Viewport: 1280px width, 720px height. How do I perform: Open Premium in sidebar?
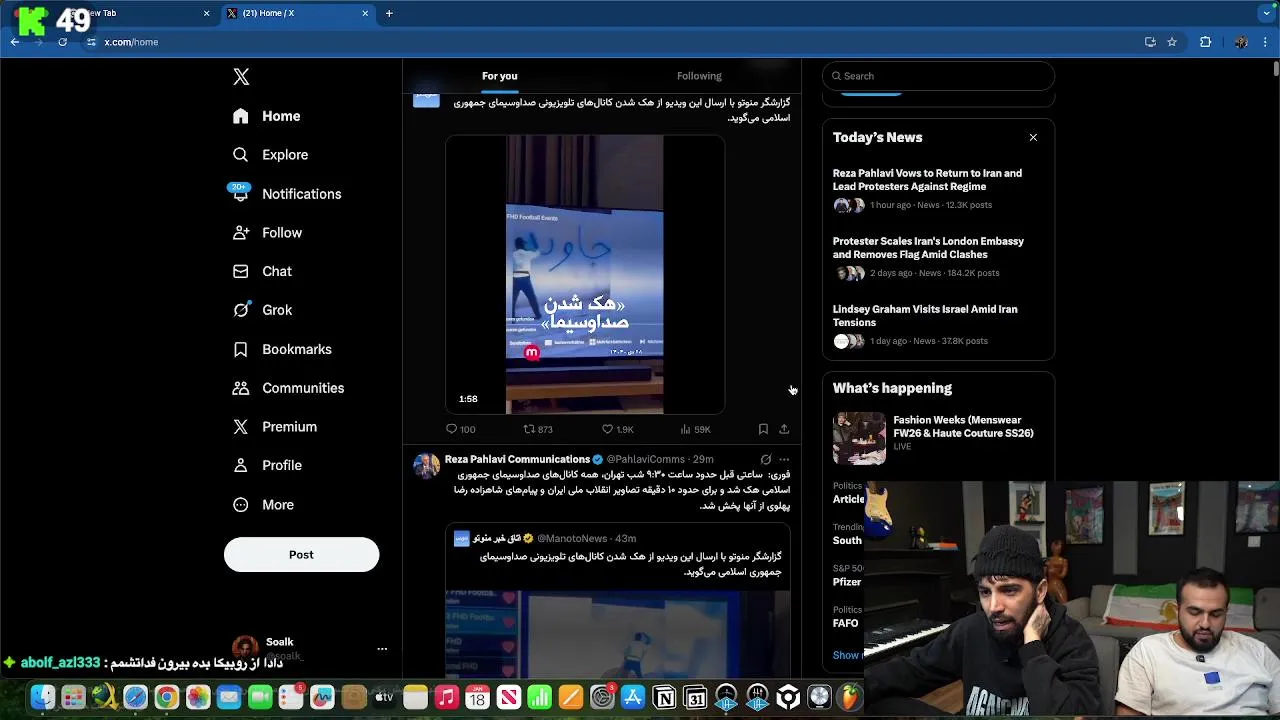(x=275, y=427)
